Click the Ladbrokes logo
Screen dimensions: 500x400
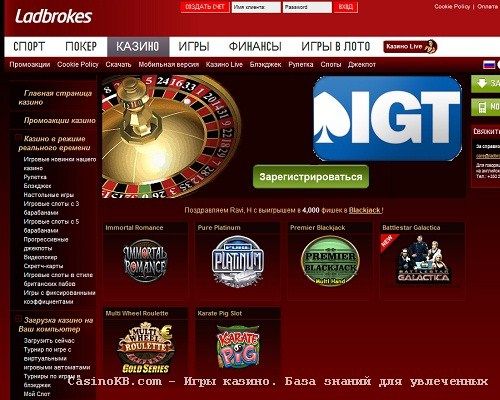tap(53, 16)
